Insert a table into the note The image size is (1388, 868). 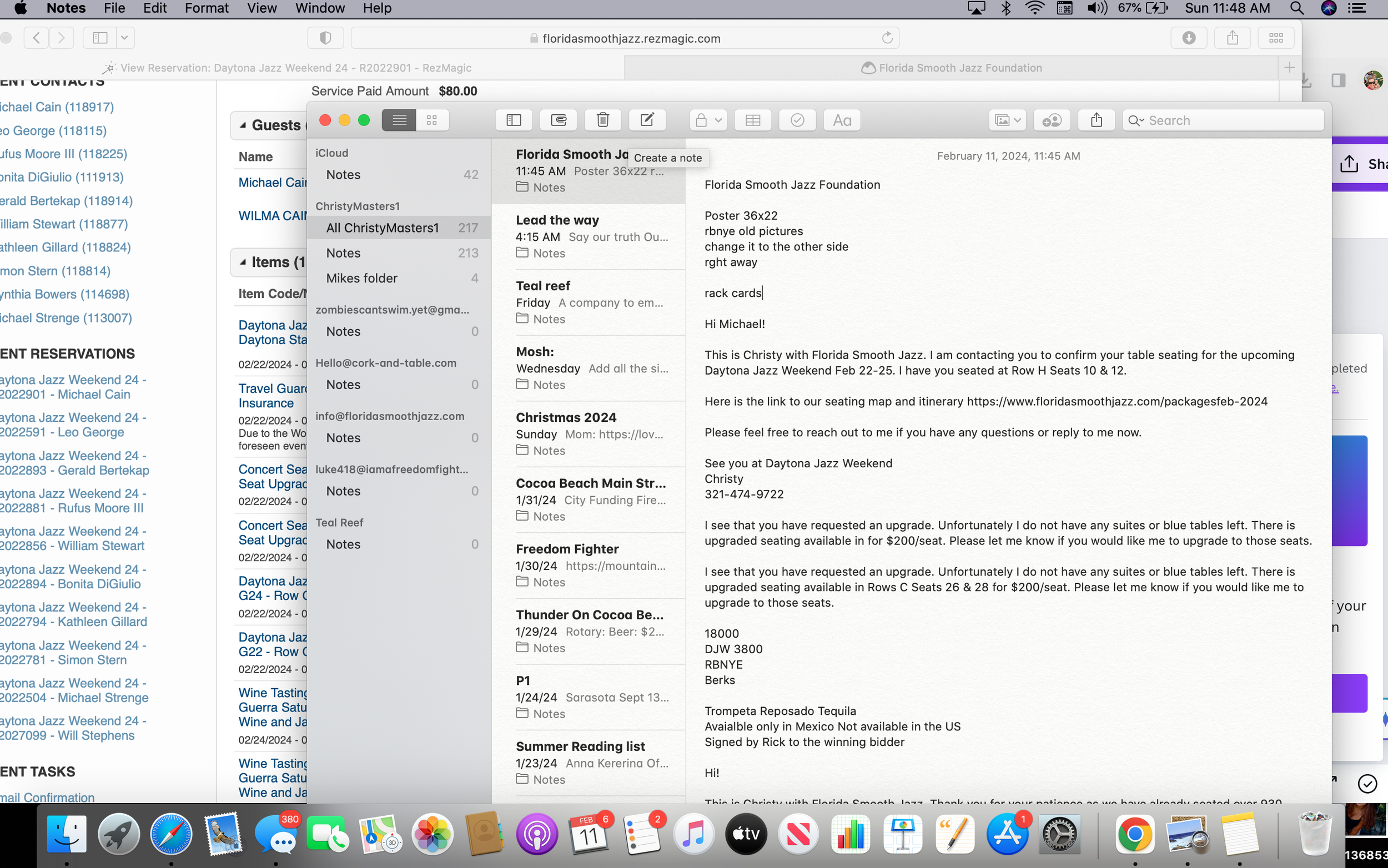pyautogui.click(x=753, y=120)
